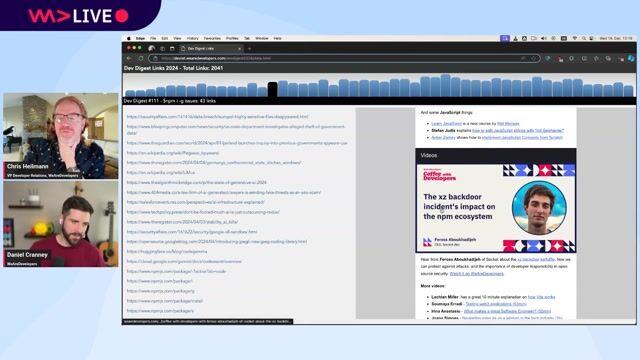640x360 pixels.
Task: Open the Learn JavaScript link
Action: click(447, 124)
